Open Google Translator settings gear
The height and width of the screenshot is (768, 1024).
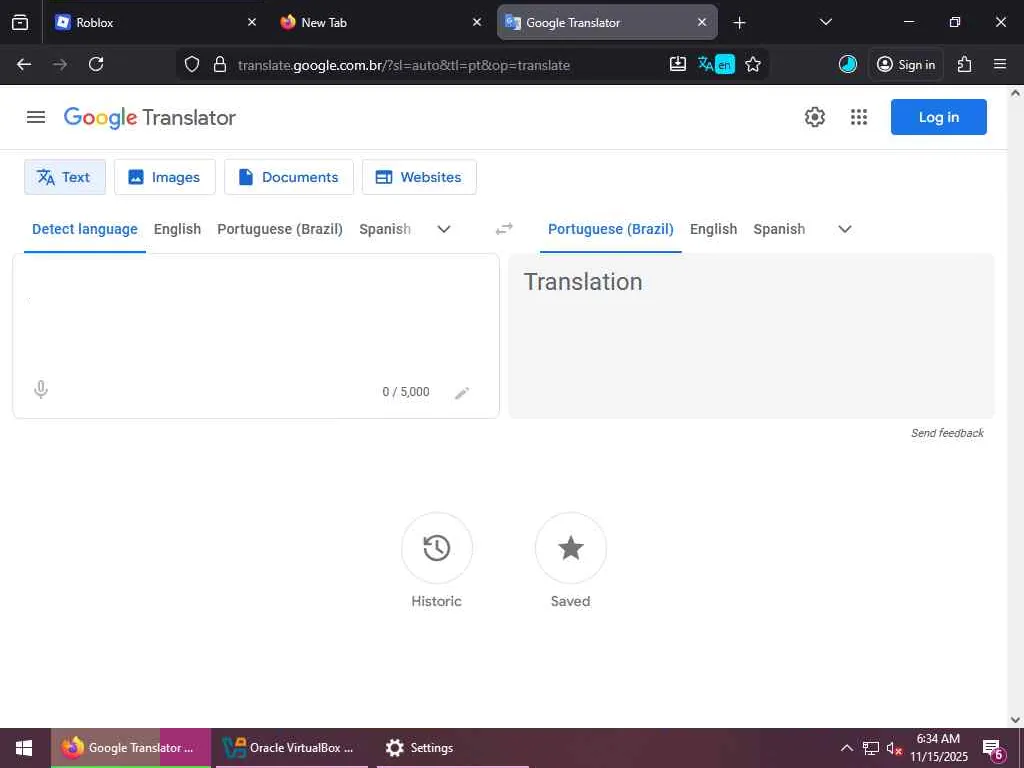pos(814,117)
